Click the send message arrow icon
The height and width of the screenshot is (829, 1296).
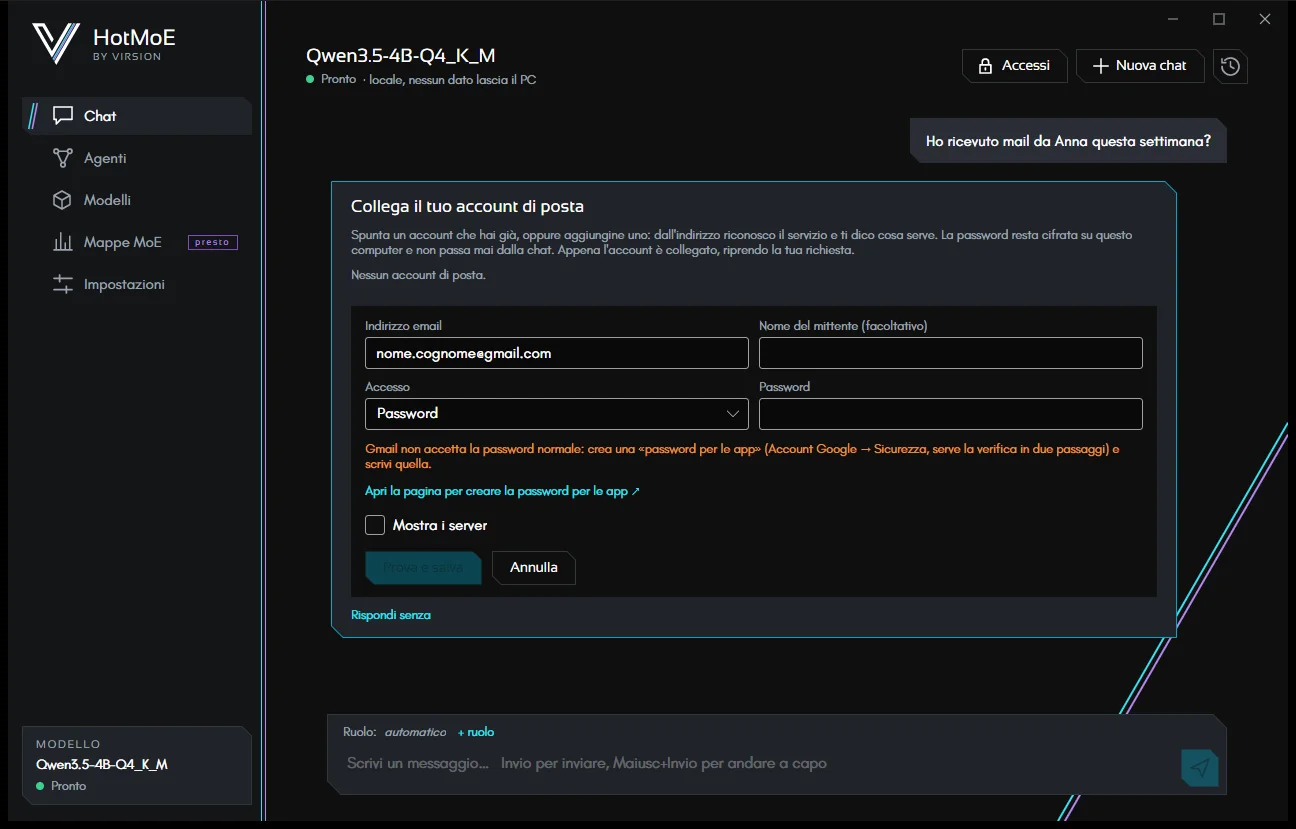coord(1200,767)
